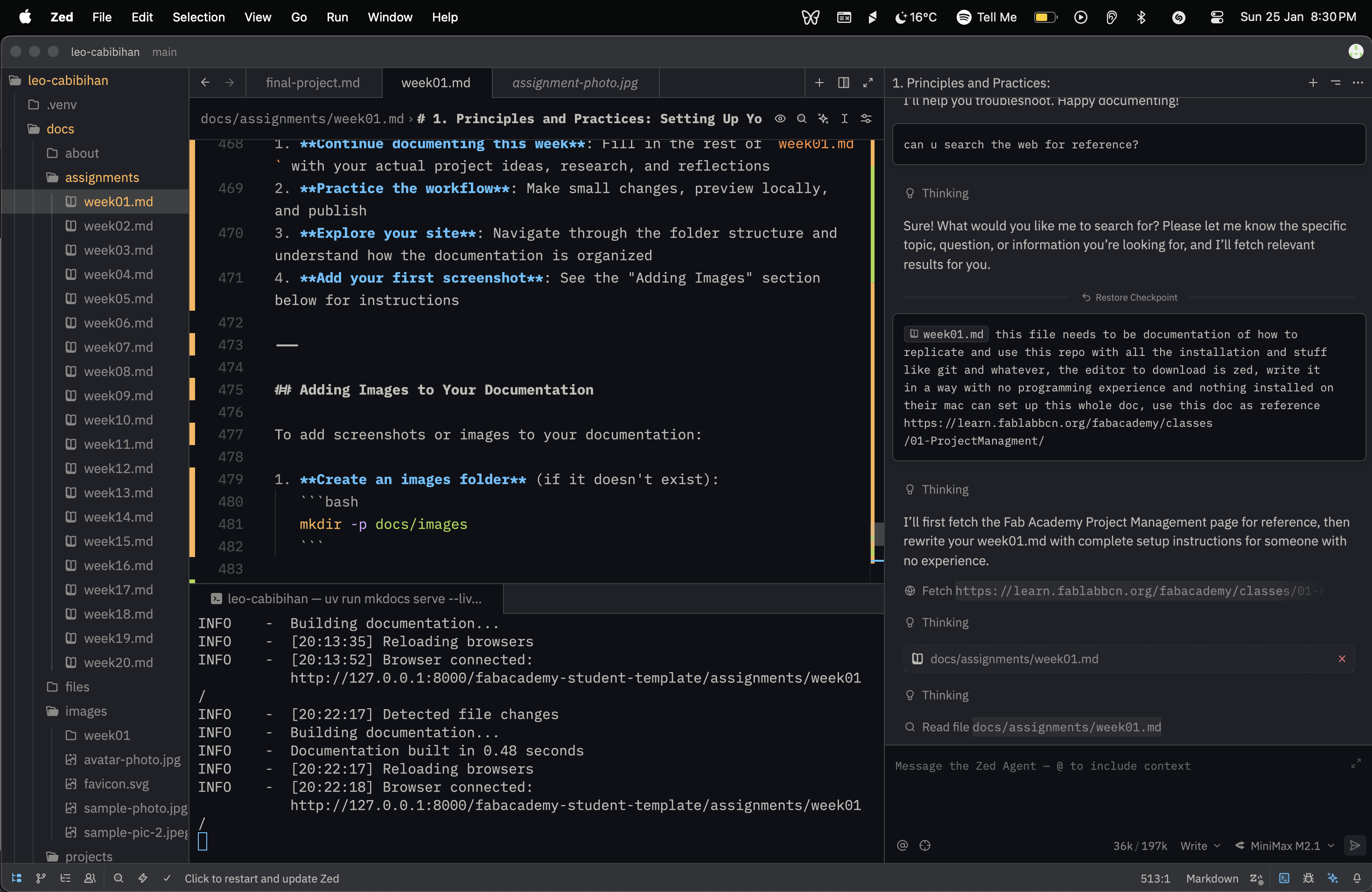
Task: Open a new tab with the plus icon
Action: 819,83
